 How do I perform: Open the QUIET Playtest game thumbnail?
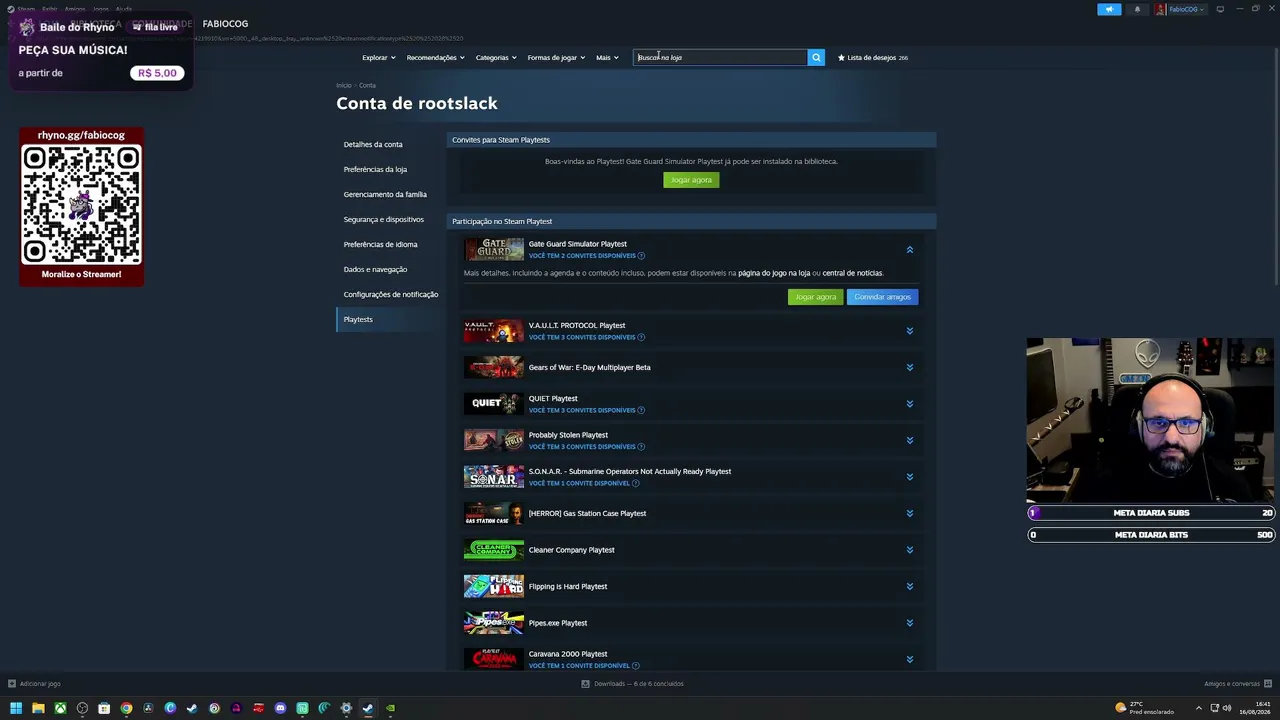493,403
